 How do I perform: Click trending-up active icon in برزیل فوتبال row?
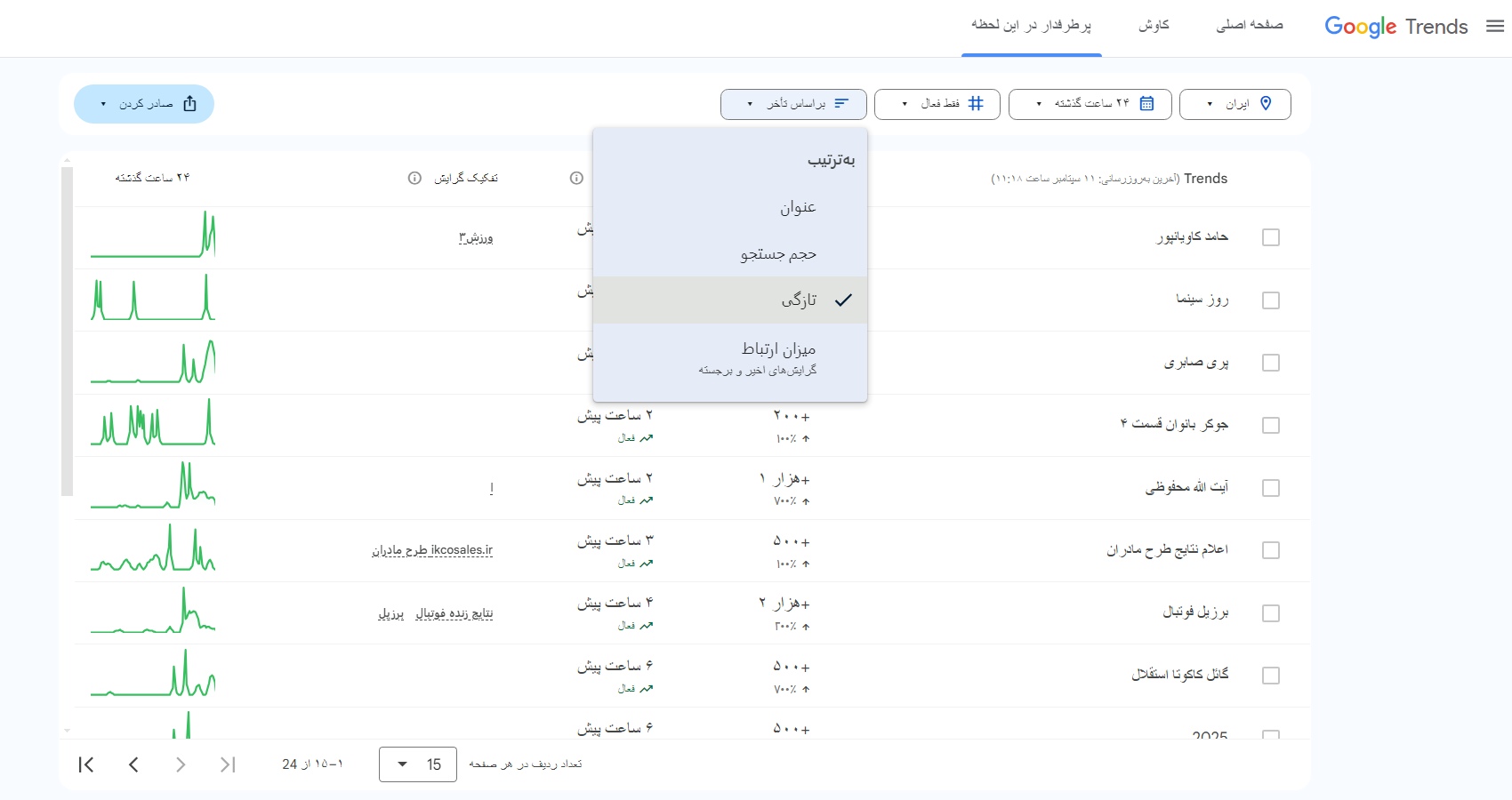coord(647,626)
